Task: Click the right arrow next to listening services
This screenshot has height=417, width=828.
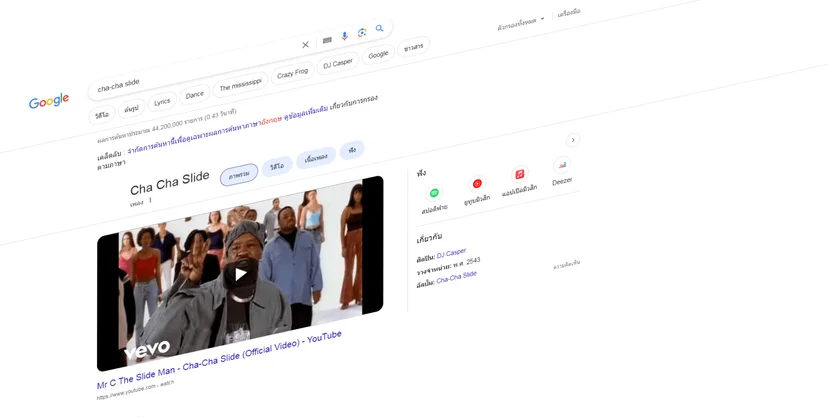Action: coord(573,140)
